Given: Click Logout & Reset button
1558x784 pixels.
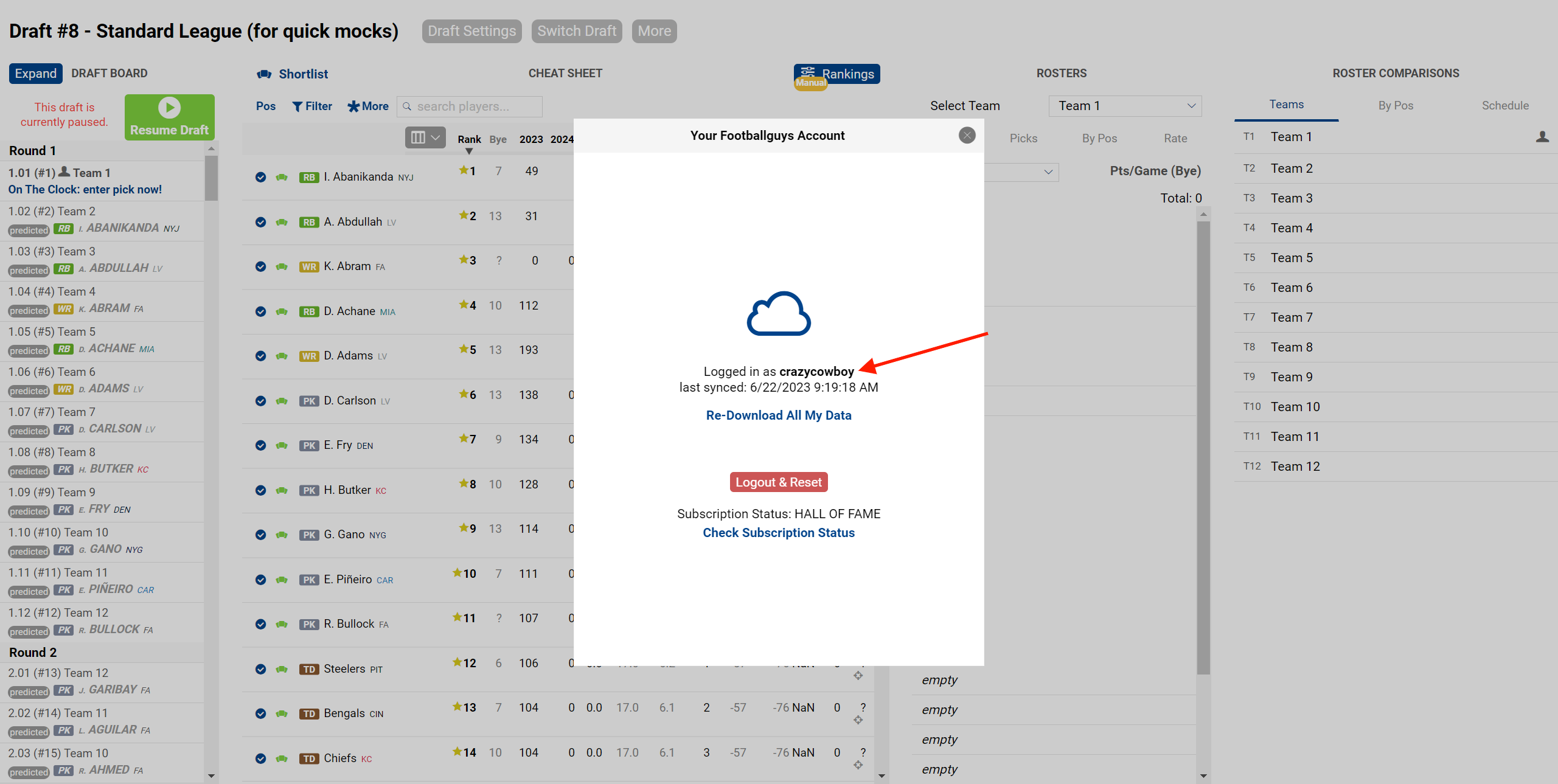Looking at the screenshot, I should [x=779, y=482].
